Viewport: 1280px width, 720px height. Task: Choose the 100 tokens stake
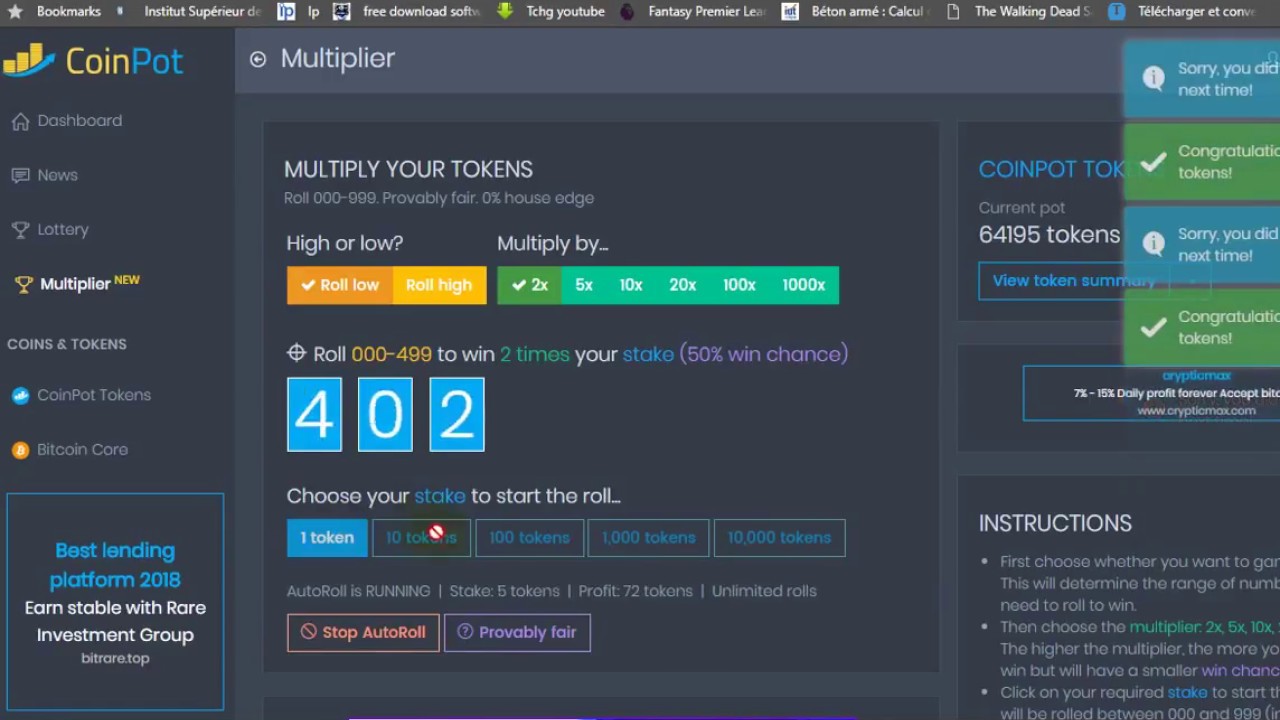[529, 538]
